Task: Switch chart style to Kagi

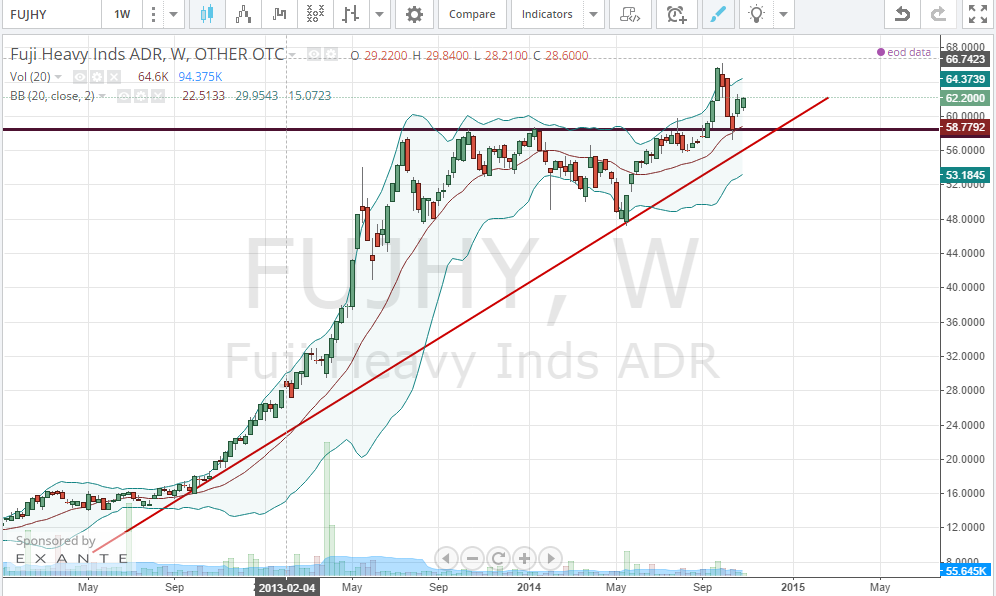Action: pyautogui.click(x=279, y=14)
